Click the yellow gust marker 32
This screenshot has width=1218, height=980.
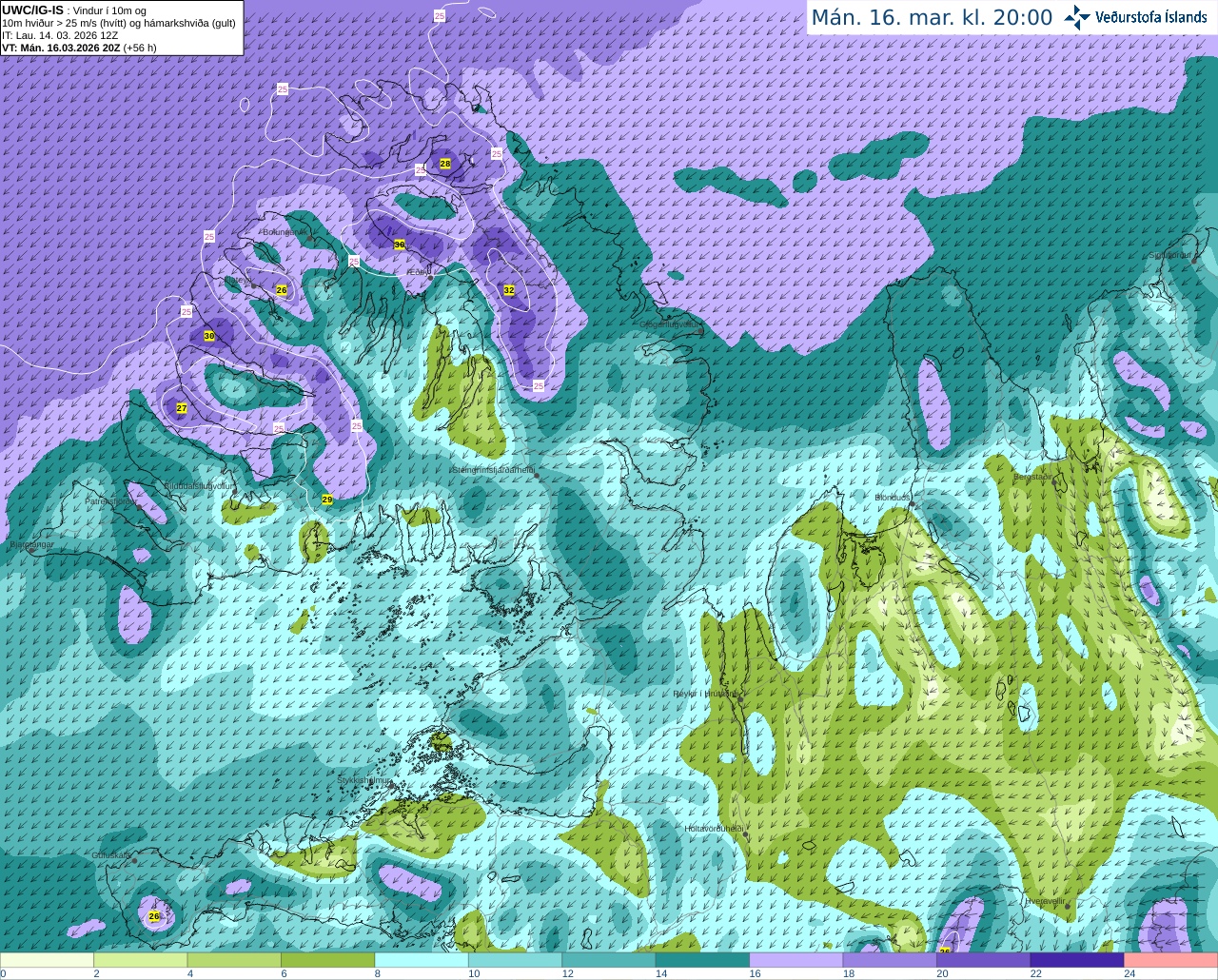(509, 290)
